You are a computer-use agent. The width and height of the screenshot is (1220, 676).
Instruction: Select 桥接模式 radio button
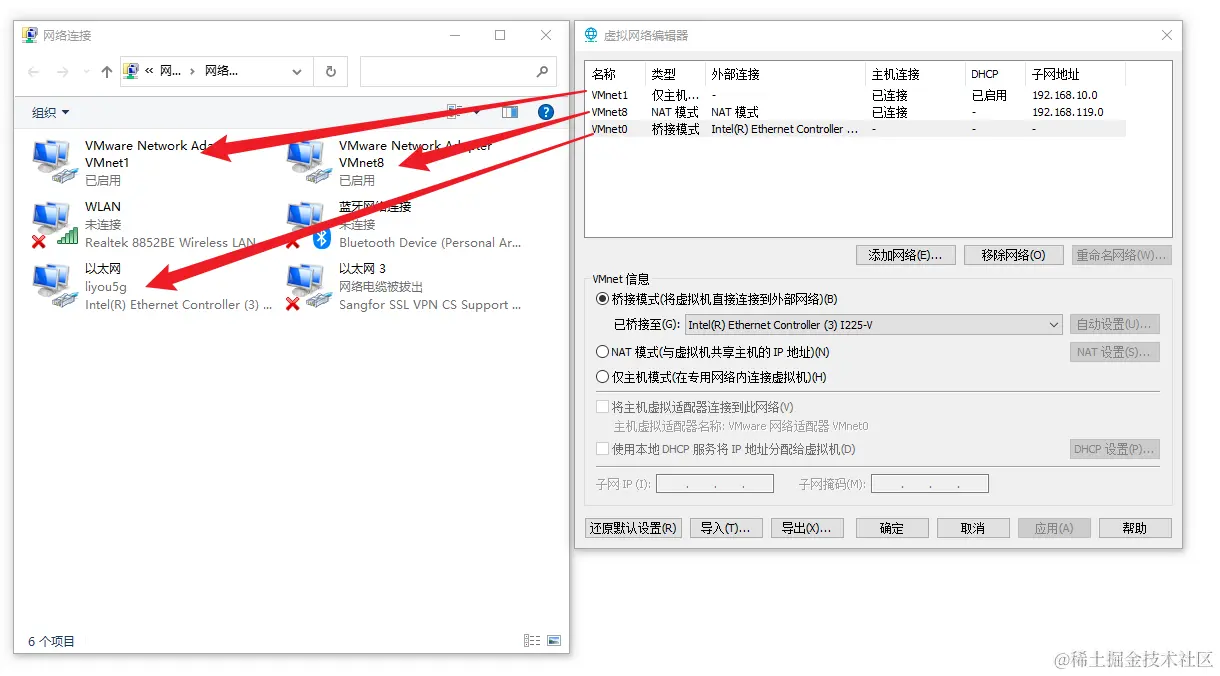(x=602, y=299)
